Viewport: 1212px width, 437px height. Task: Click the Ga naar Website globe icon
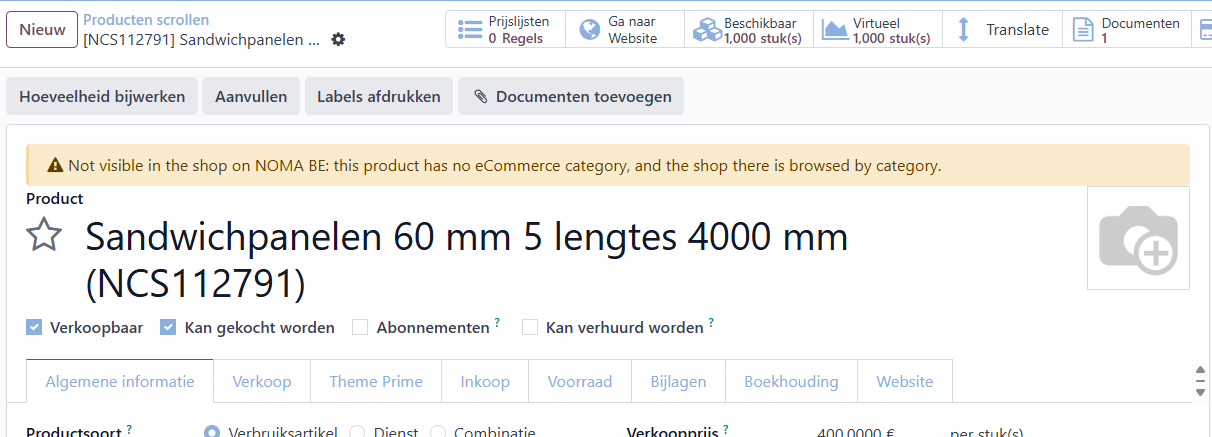tap(589, 30)
